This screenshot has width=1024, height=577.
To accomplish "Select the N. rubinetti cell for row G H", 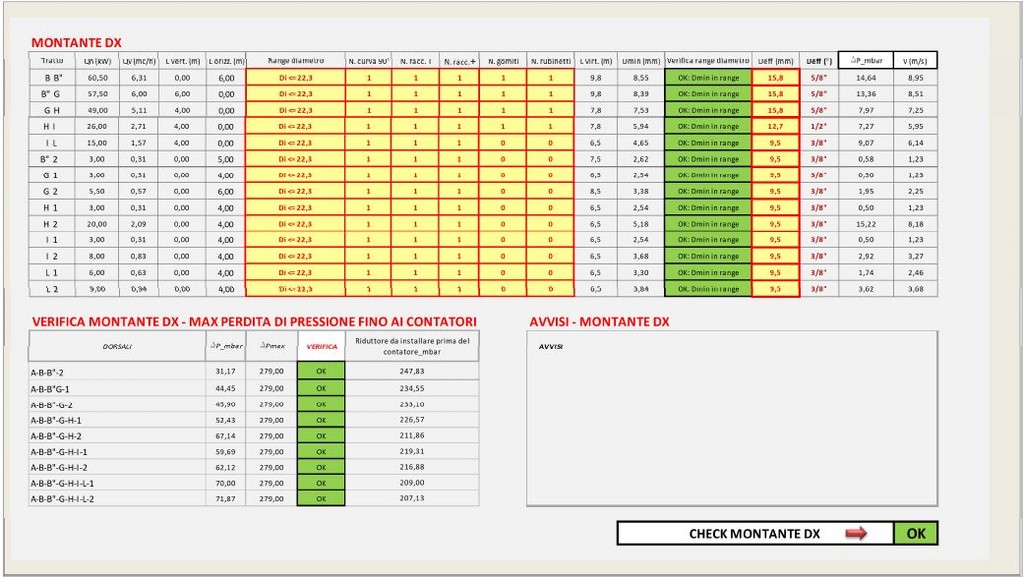I will click(550, 110).
